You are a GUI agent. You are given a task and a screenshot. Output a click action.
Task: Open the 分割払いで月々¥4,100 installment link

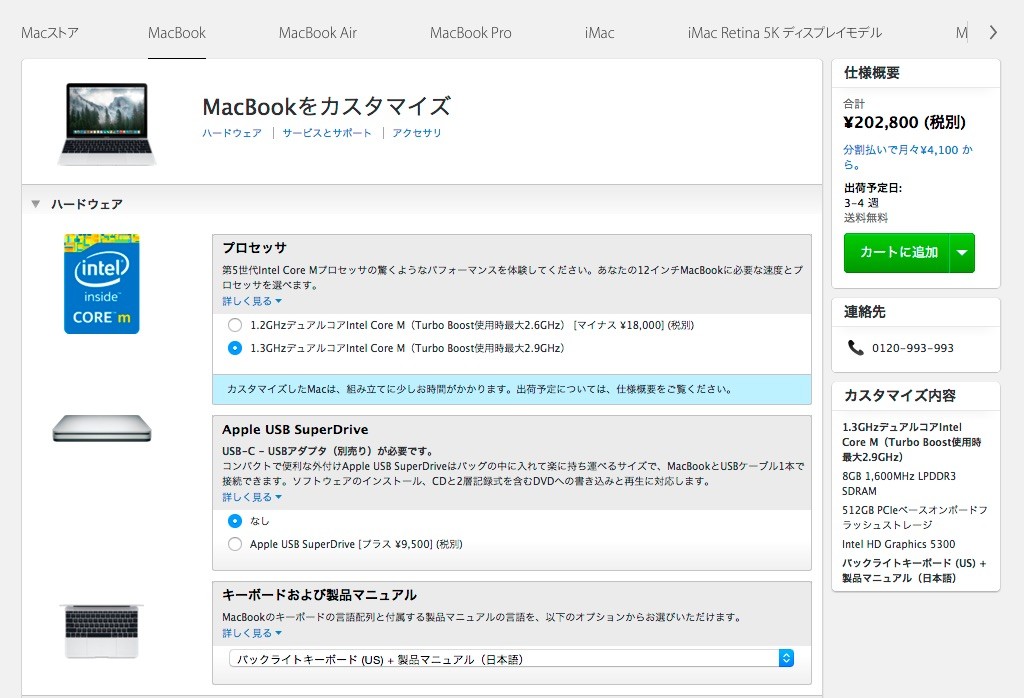point(907,157)
